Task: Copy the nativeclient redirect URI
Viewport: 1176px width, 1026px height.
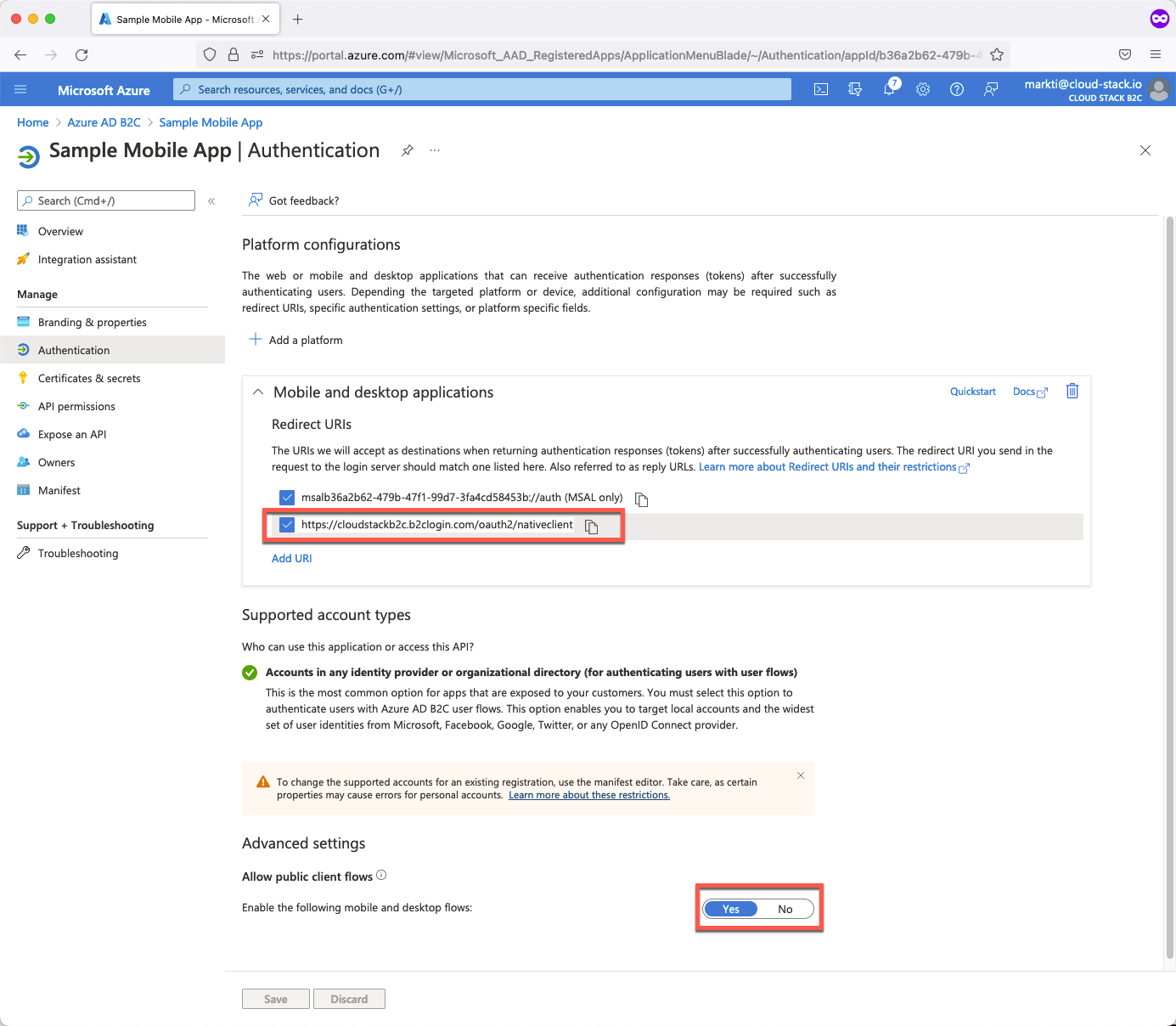Action: (x=592, y=527)
